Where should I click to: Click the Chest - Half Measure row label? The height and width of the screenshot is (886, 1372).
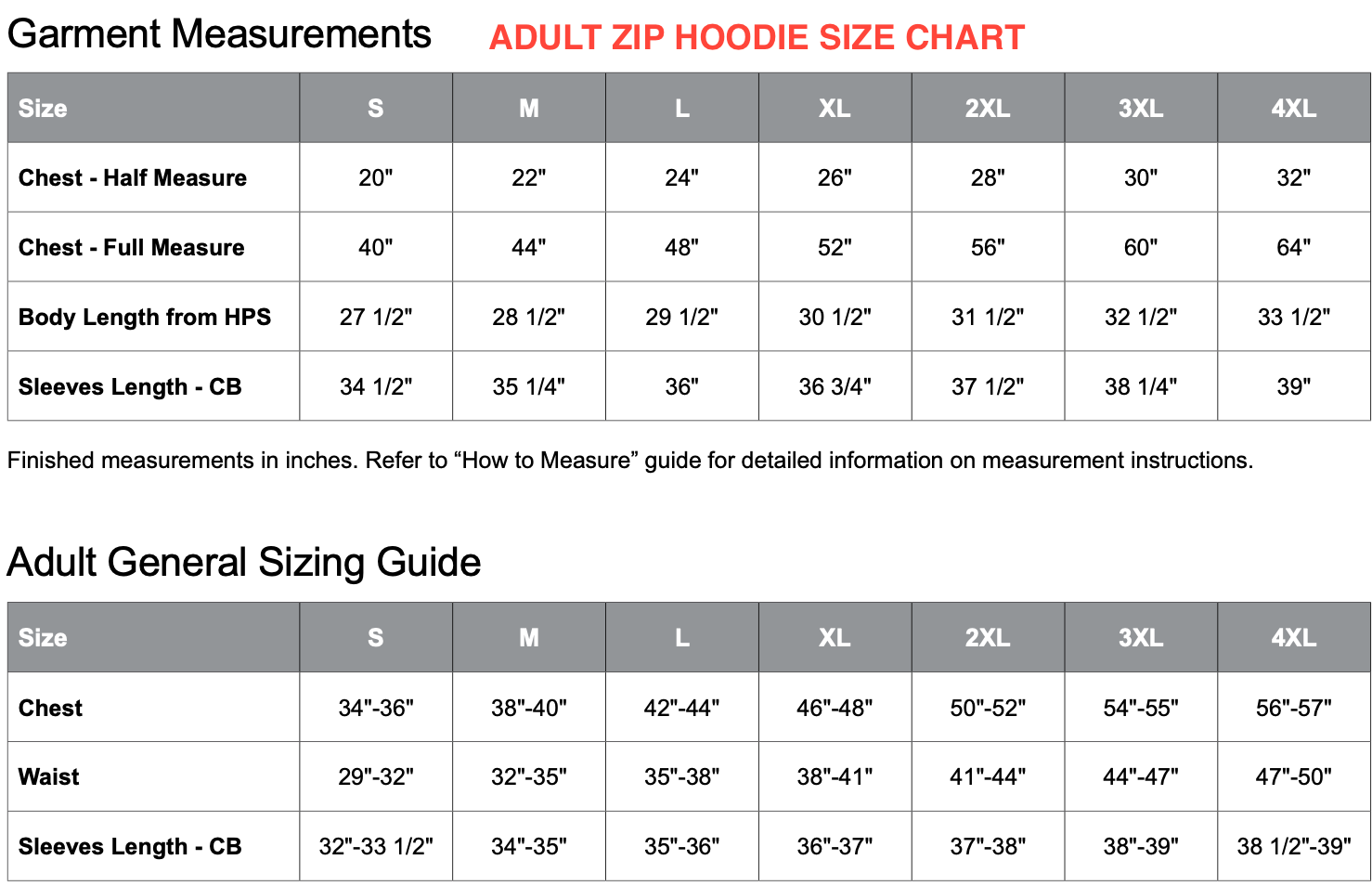[x=133, y=177]
